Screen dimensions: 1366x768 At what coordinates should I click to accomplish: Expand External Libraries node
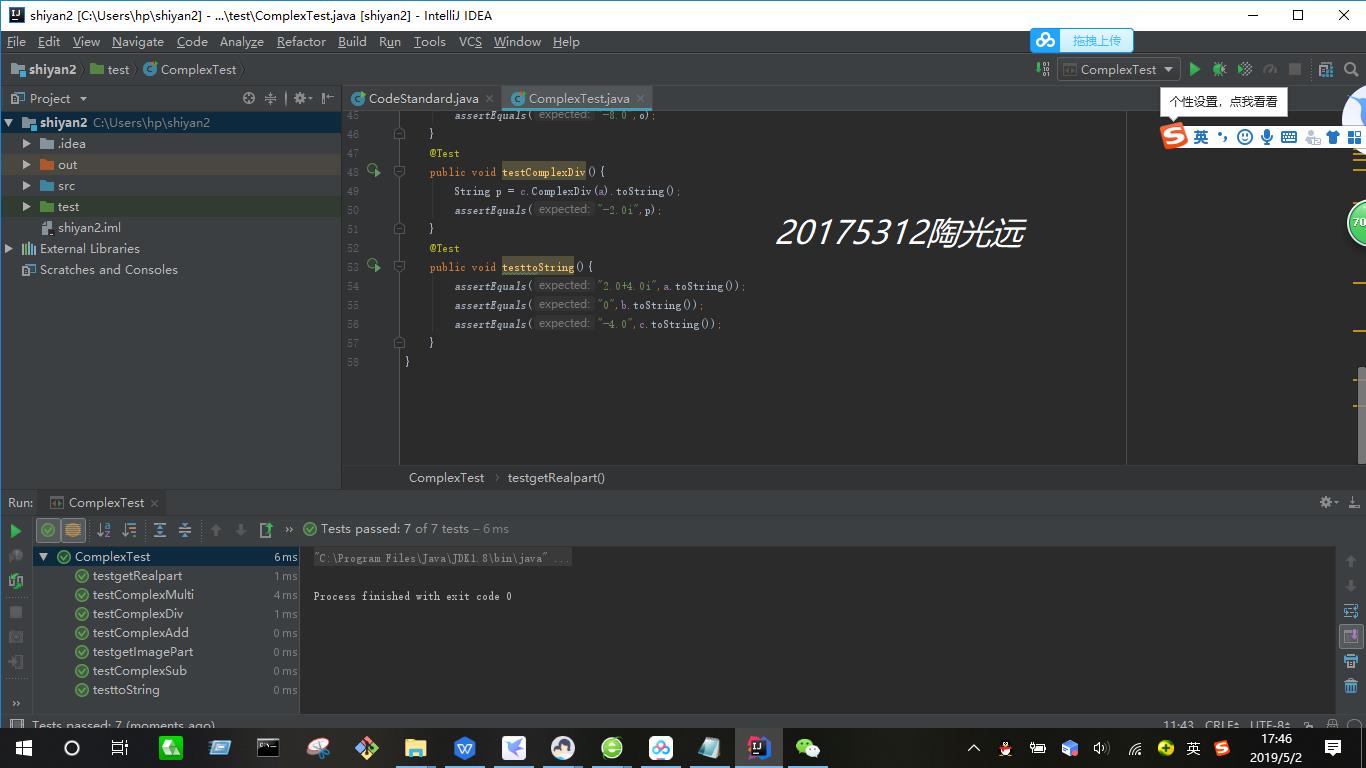click(9, 249)
